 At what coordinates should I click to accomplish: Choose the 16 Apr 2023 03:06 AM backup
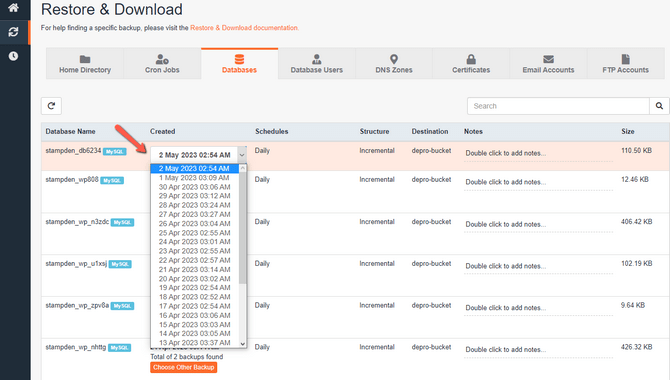tap(194, 315)
